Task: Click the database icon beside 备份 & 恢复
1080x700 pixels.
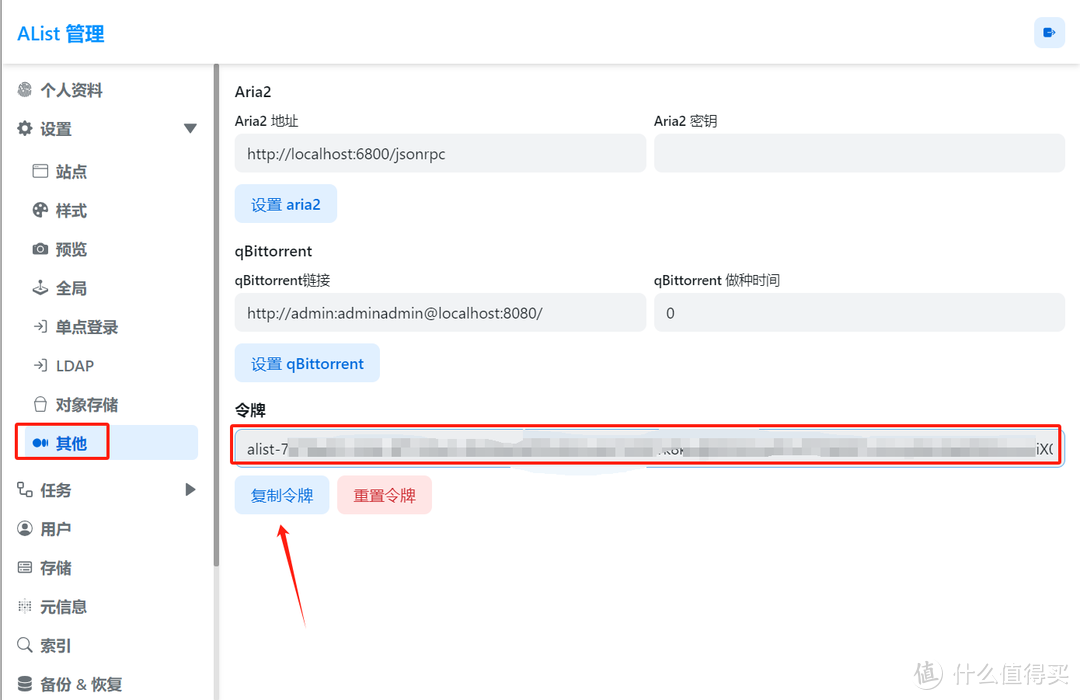Action: pyautogui.click(x=25, y=683)
